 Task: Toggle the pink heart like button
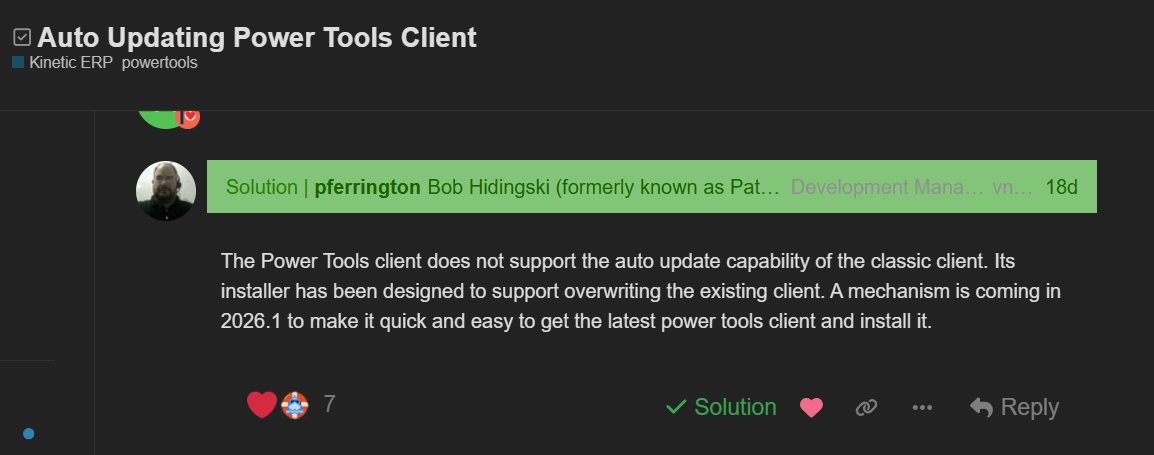click(x=811, y=408)
